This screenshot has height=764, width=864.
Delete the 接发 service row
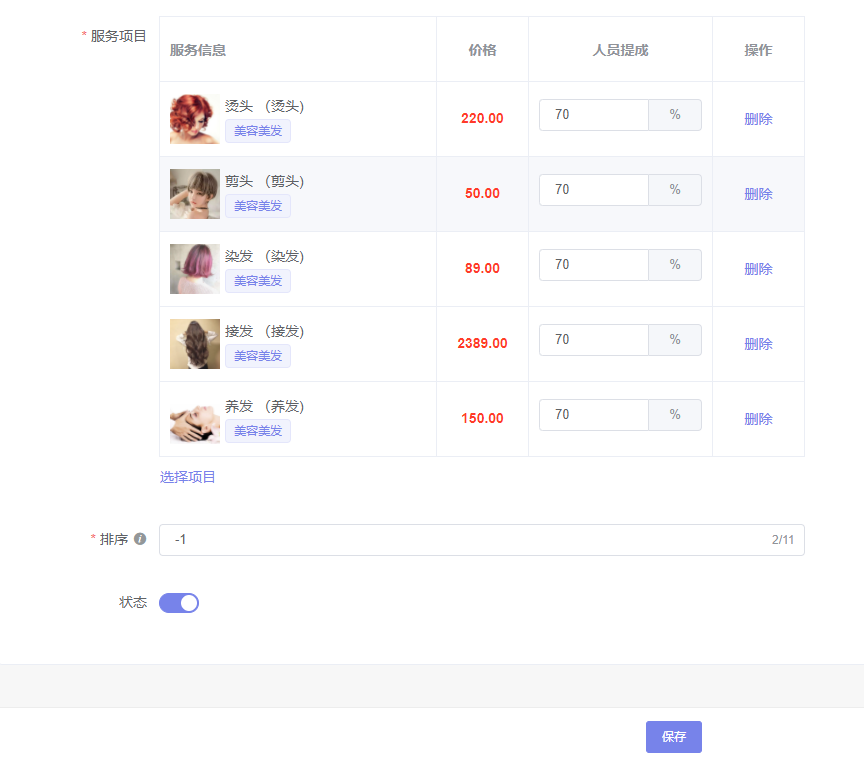758,344
